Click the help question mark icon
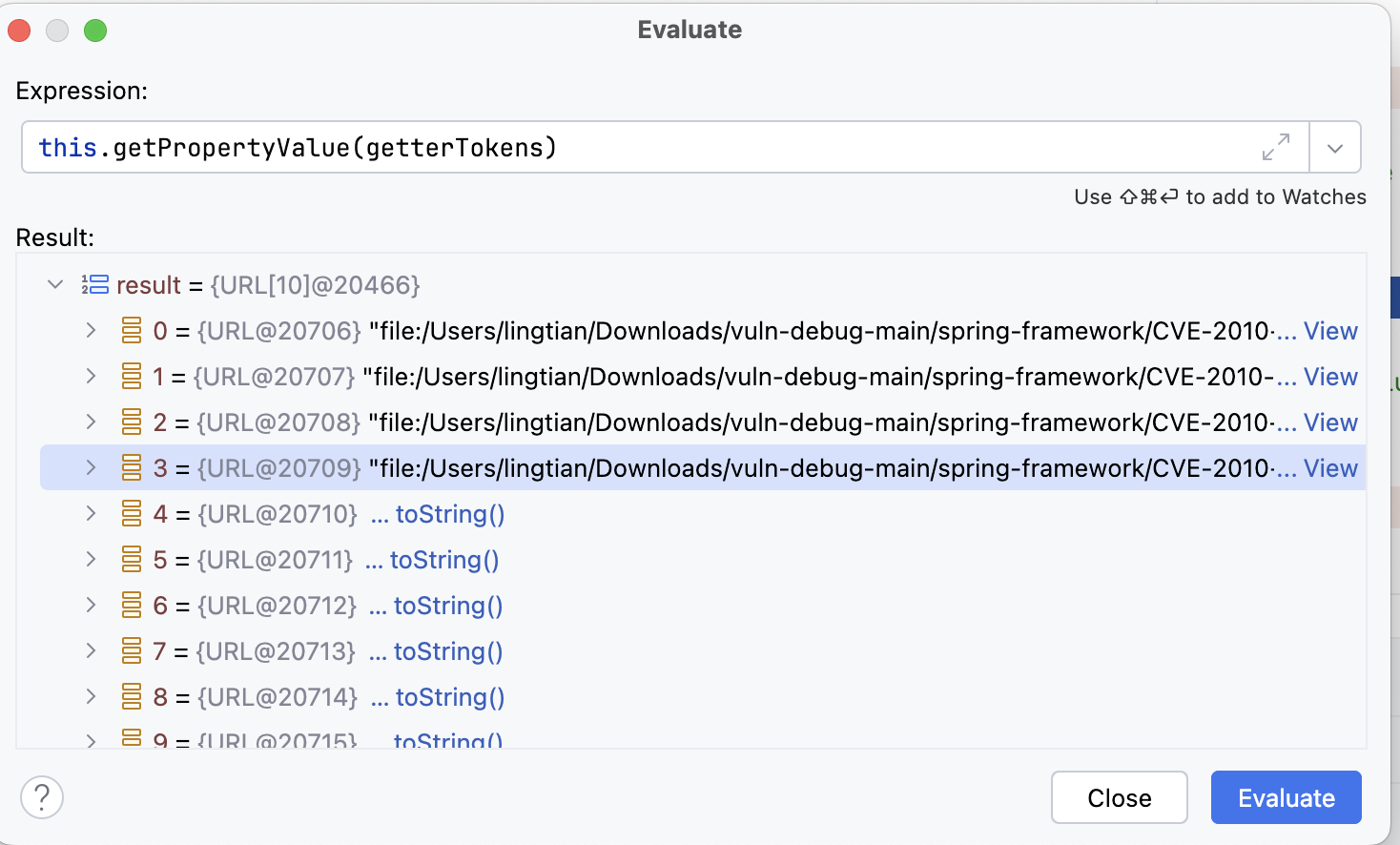The image size is (1400, 845). point(42,797)
